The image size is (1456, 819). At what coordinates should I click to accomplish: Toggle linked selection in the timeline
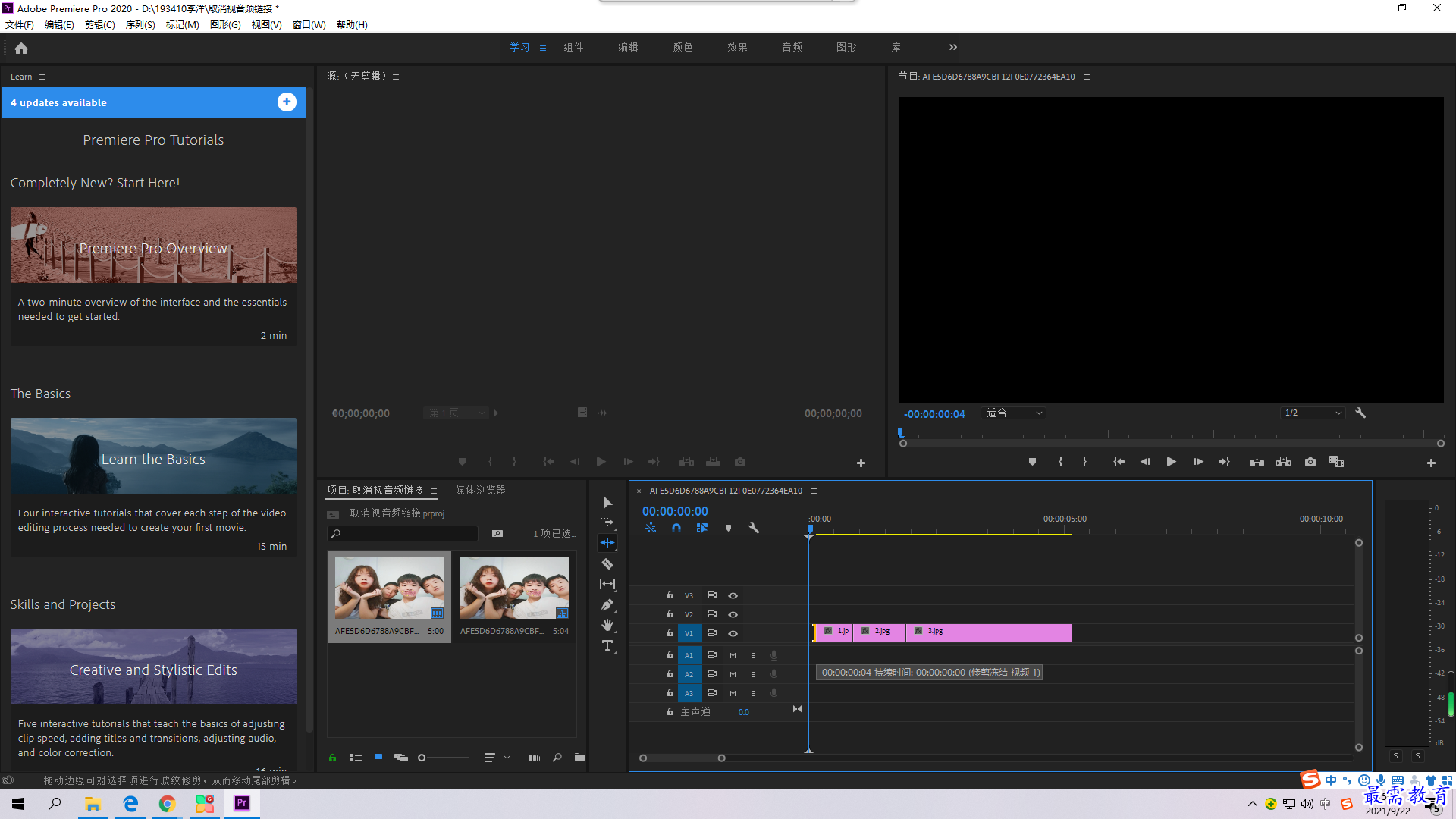tap(702, 529)
